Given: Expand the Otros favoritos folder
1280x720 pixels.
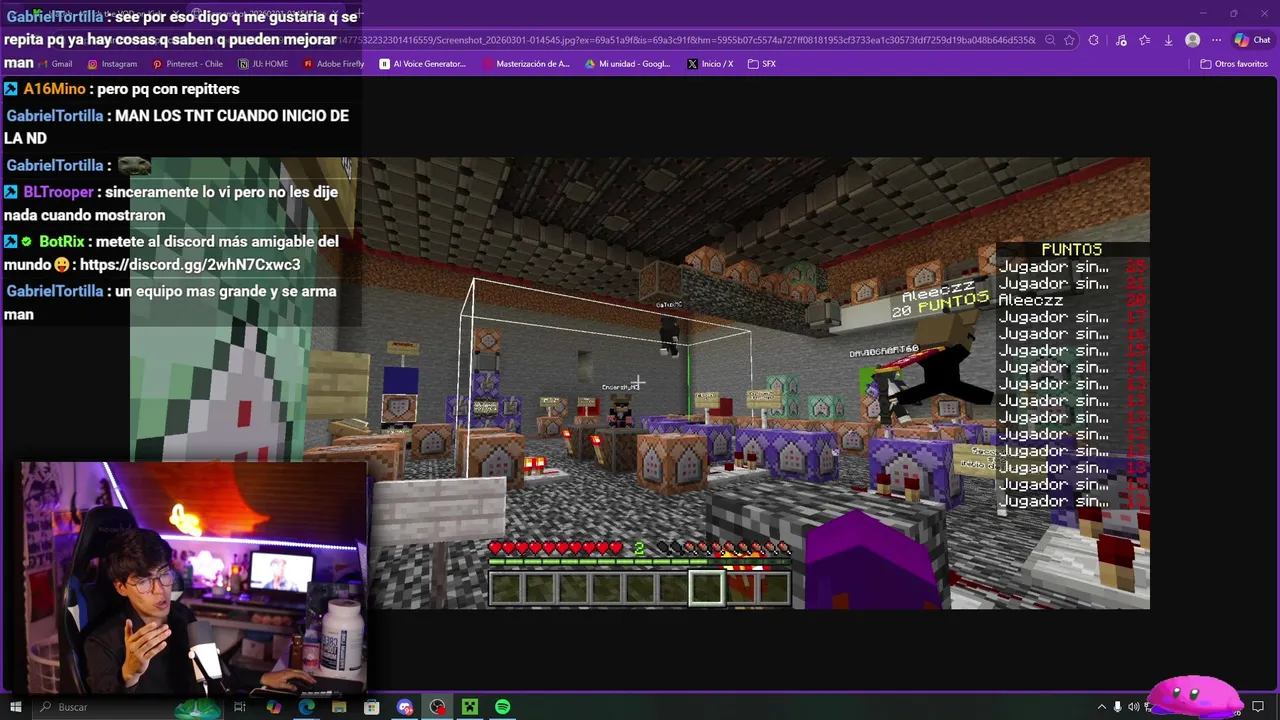Looking at the screenshot, I should pos(1234,64).
